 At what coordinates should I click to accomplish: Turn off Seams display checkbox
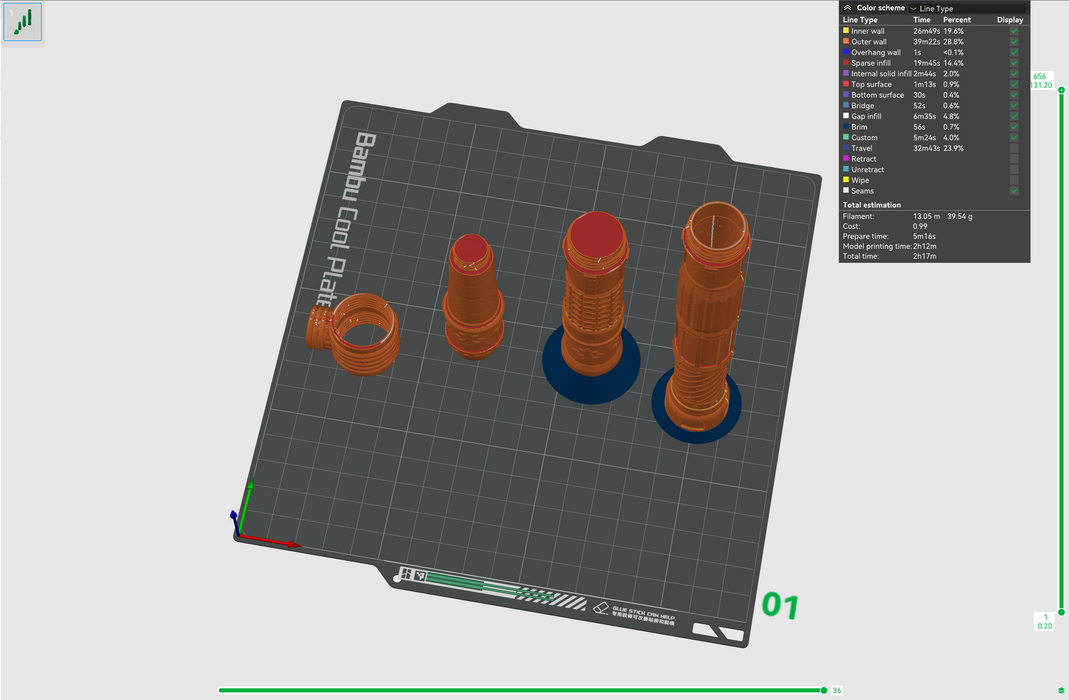1014,191
